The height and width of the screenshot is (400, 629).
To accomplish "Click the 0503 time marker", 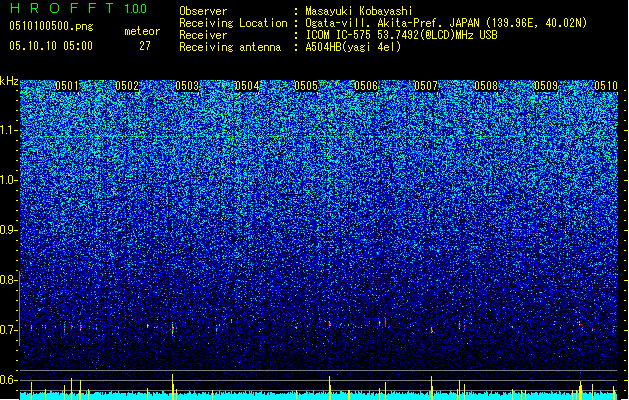I will pos(187,86).
